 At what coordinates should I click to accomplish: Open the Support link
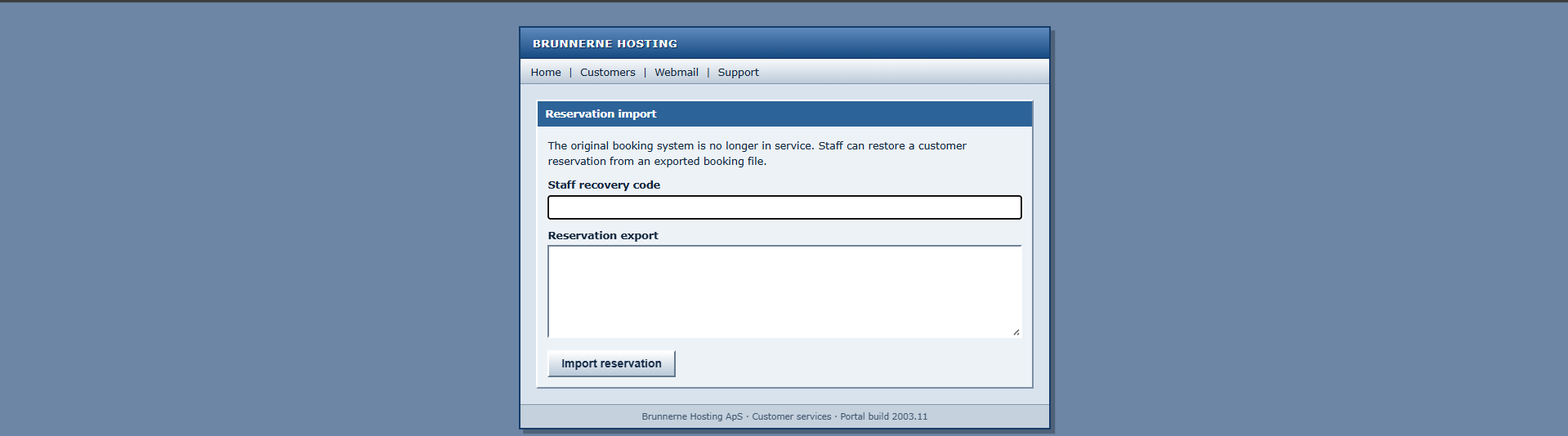coord(738,73)
